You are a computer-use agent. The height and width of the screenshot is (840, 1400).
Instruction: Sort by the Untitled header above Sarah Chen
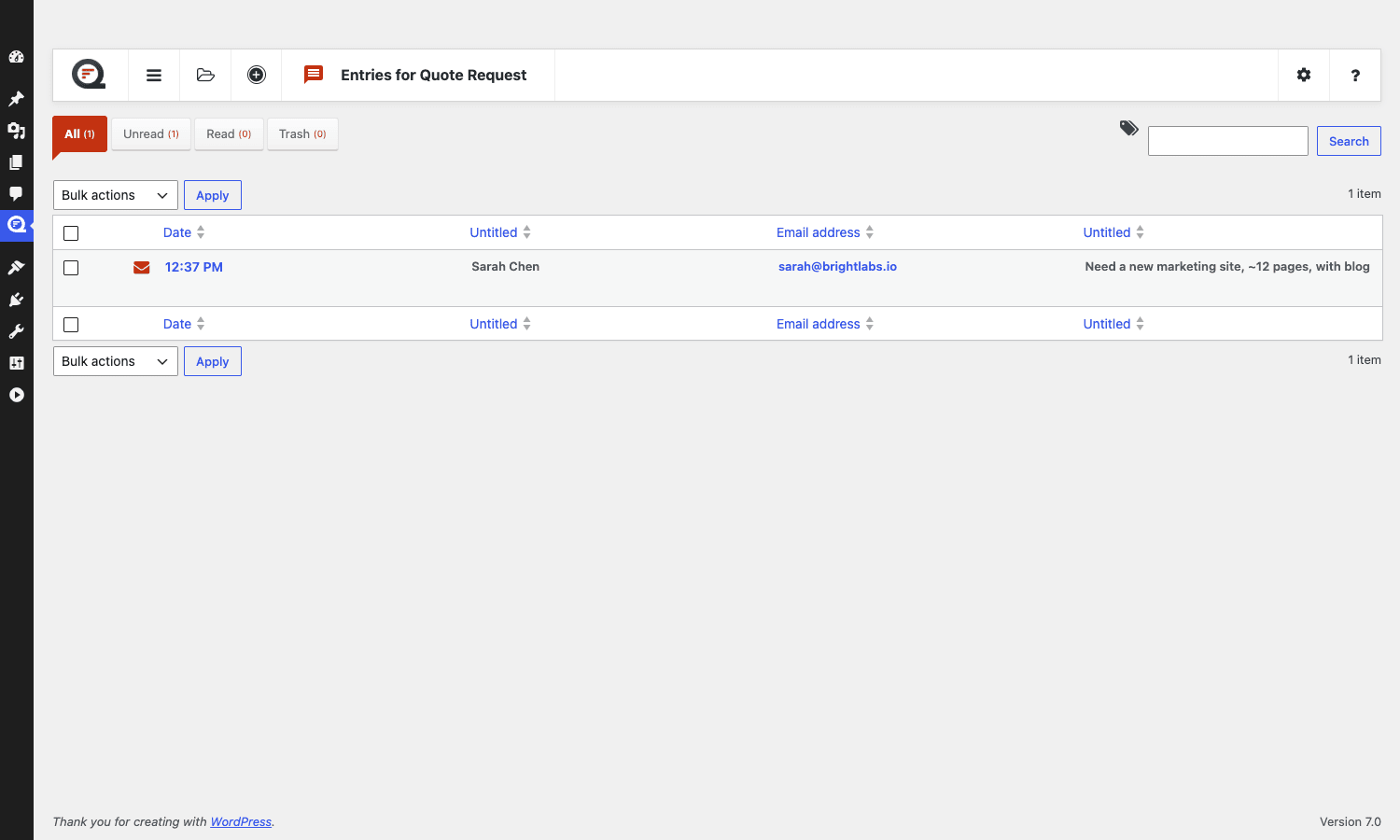click(x=500, y=232)
